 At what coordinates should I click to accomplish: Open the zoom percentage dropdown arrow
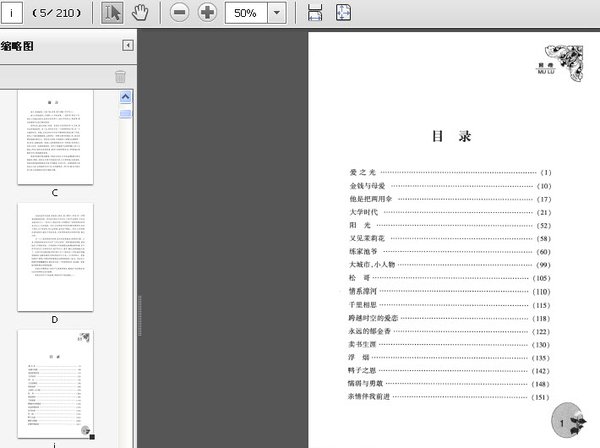pyautogui.click(x=276, y=13)
